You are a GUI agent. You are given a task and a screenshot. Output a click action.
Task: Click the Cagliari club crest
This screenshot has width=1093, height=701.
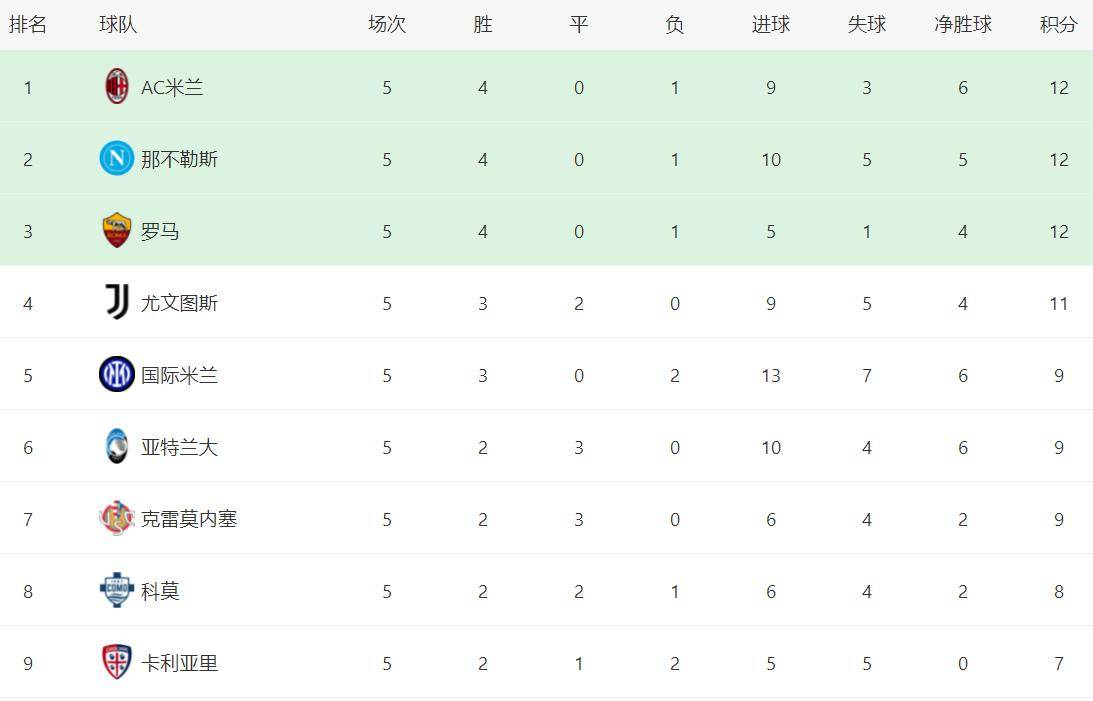(117, 663)
